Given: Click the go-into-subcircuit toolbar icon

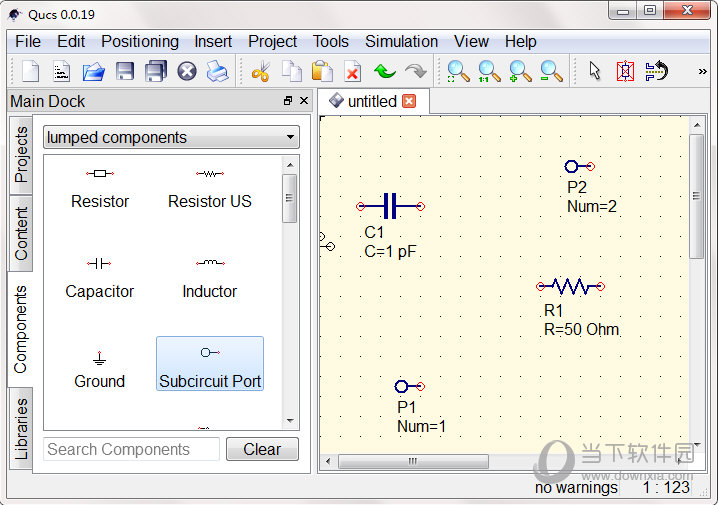Looking at the screenshot, I should click(x=656, y=71).
